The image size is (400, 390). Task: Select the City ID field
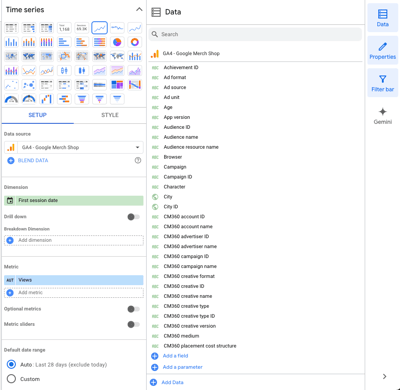(171, 207)
